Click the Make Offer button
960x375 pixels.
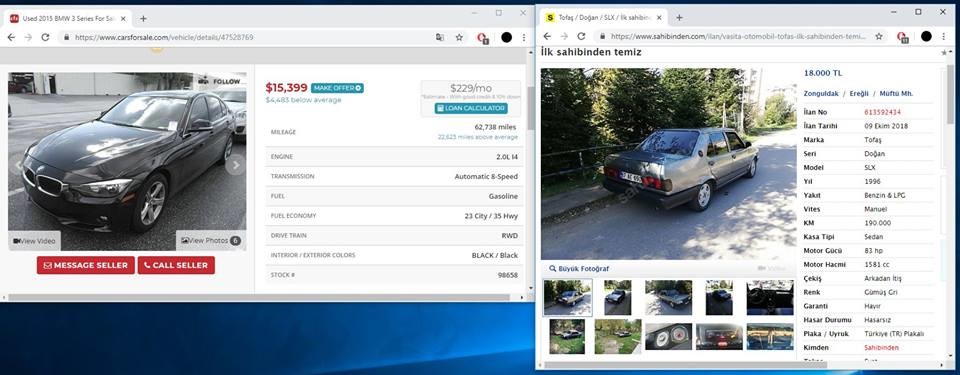click(x=337, y=88)
